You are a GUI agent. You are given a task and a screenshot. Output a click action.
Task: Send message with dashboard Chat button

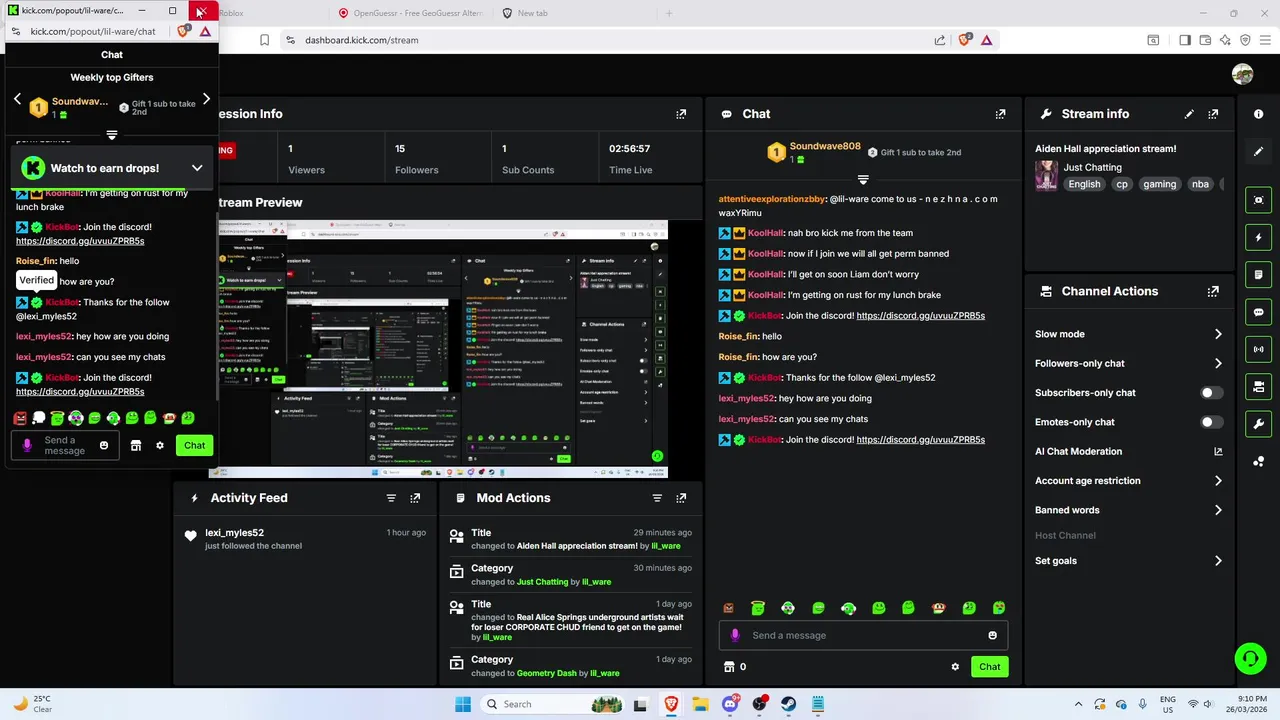989,667
